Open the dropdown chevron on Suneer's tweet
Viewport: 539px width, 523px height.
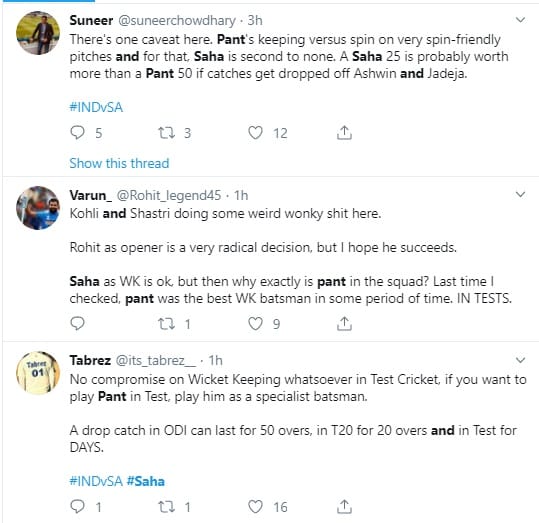point(520,20)
